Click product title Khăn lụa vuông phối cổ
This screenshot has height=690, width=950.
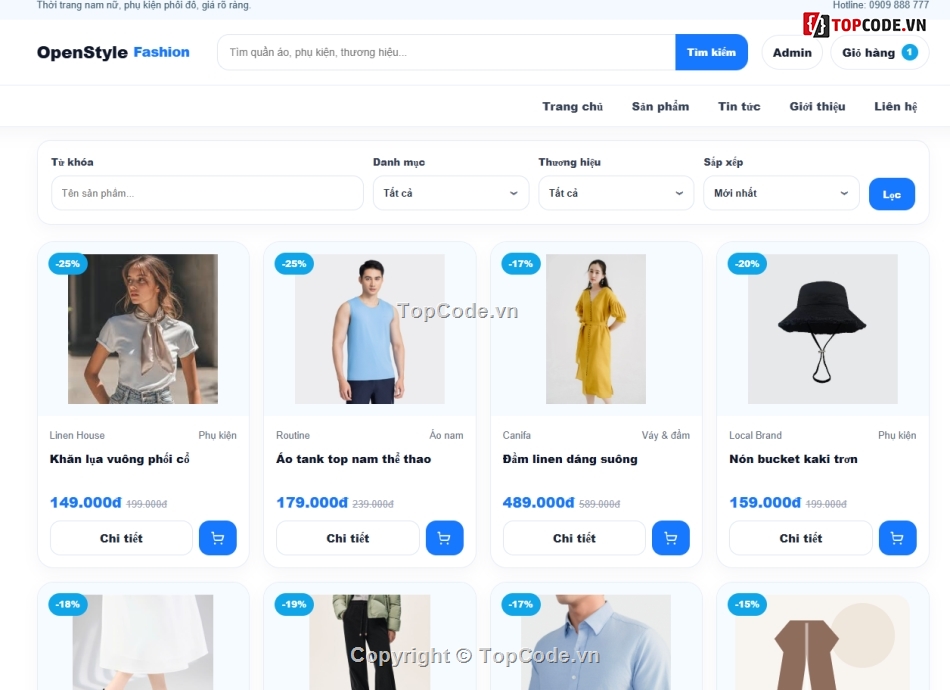(119, 459)
